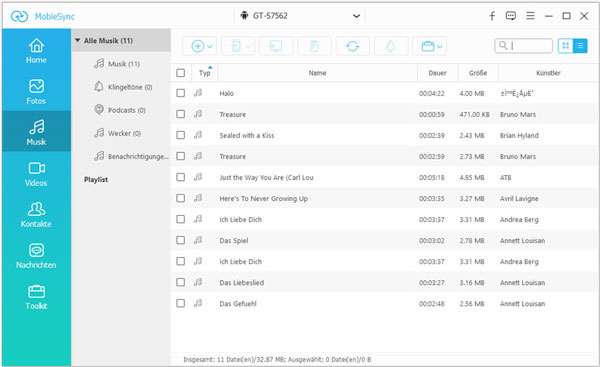The width and height of the screenshot is (600, 367).
Task: Open the Home section in sidebar
Action: [x=36, y=51]
